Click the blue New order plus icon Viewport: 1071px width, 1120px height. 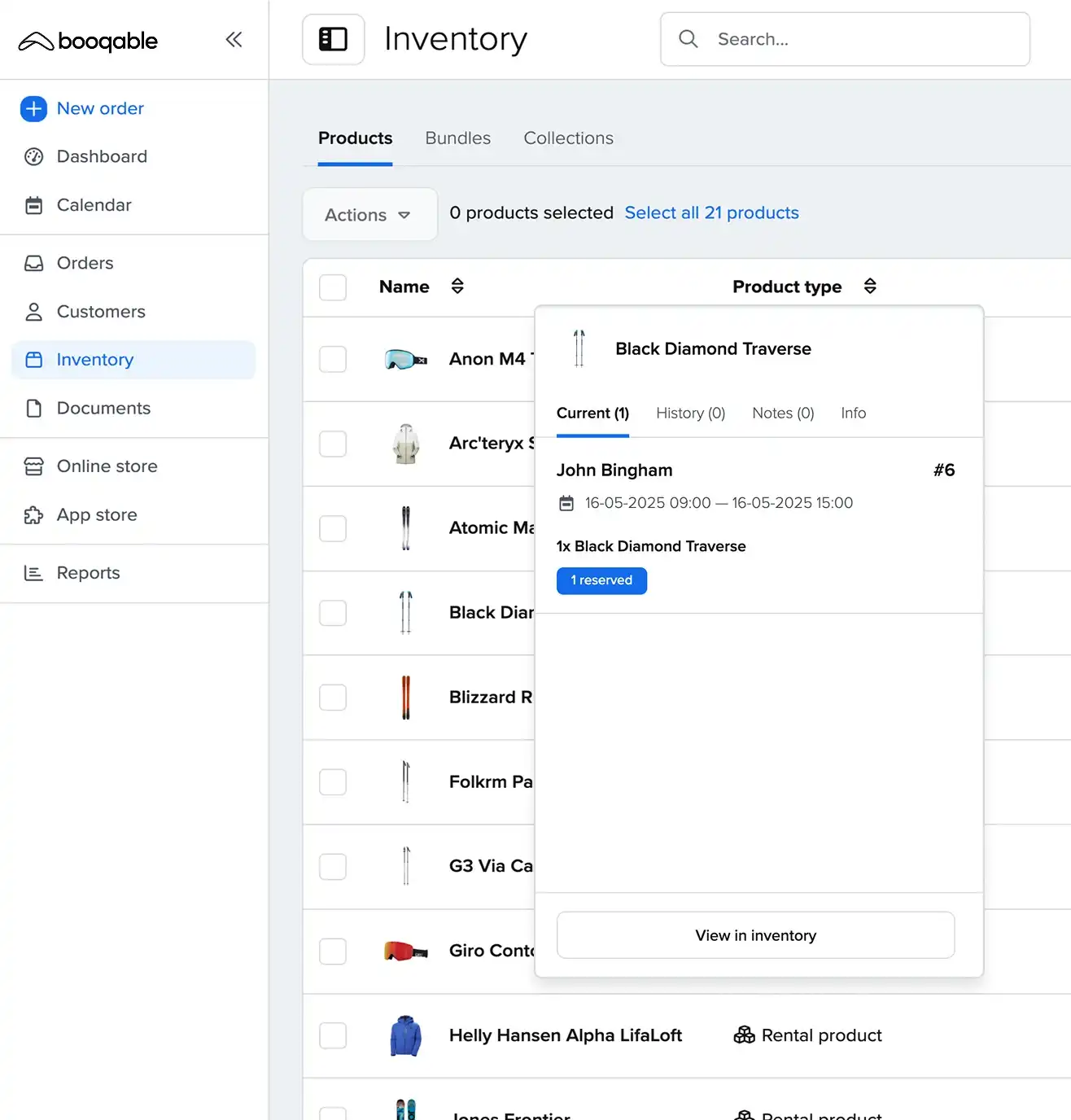tap(33, 108)
